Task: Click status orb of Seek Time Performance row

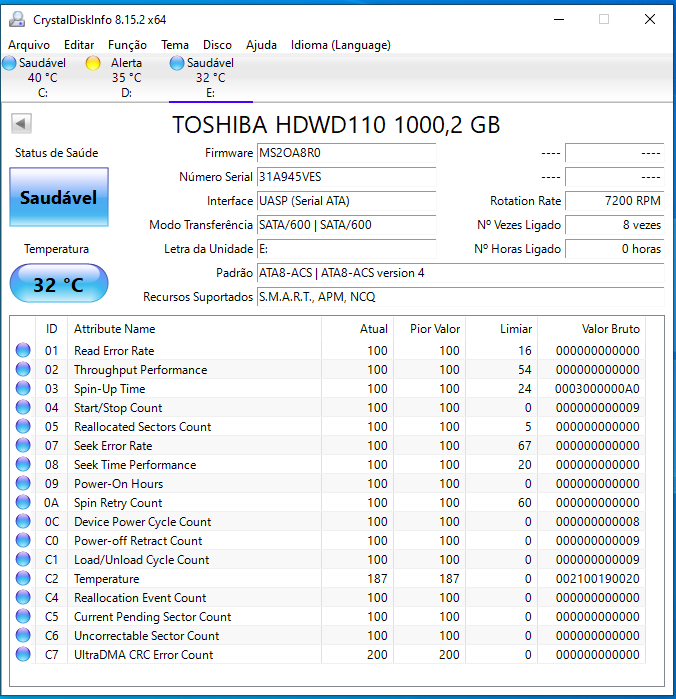Action: point(23,465)
